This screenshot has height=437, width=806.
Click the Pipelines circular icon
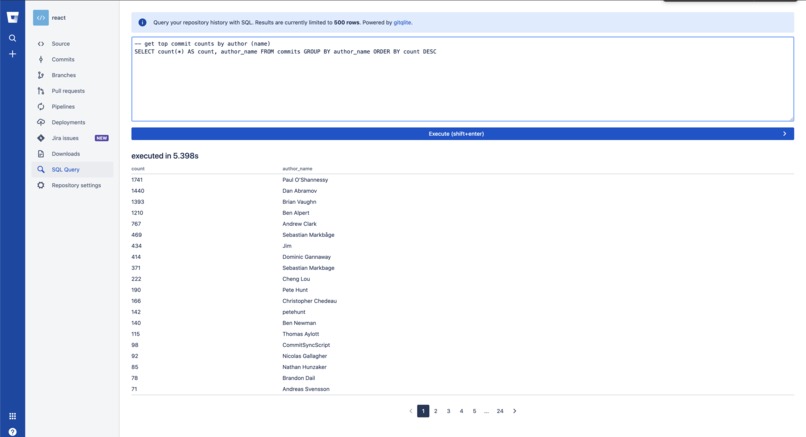pyautogui.click(x=41, y=106)
